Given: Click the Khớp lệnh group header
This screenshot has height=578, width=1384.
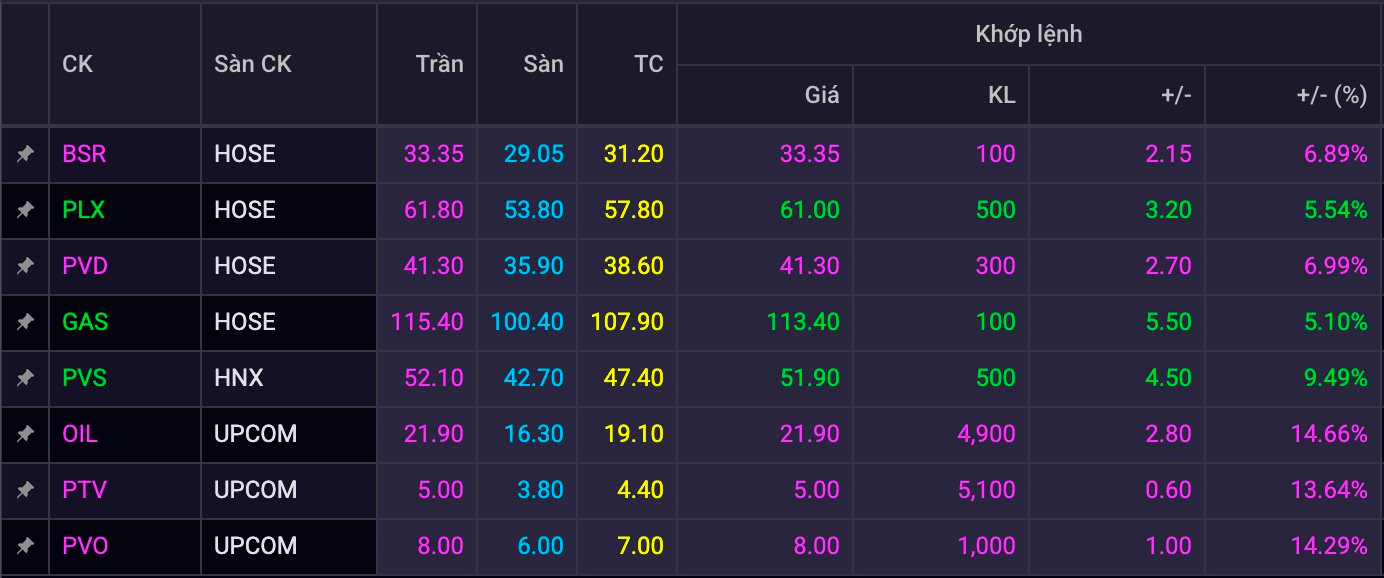Looking at the screenshot, I should tap(1029, 34).
